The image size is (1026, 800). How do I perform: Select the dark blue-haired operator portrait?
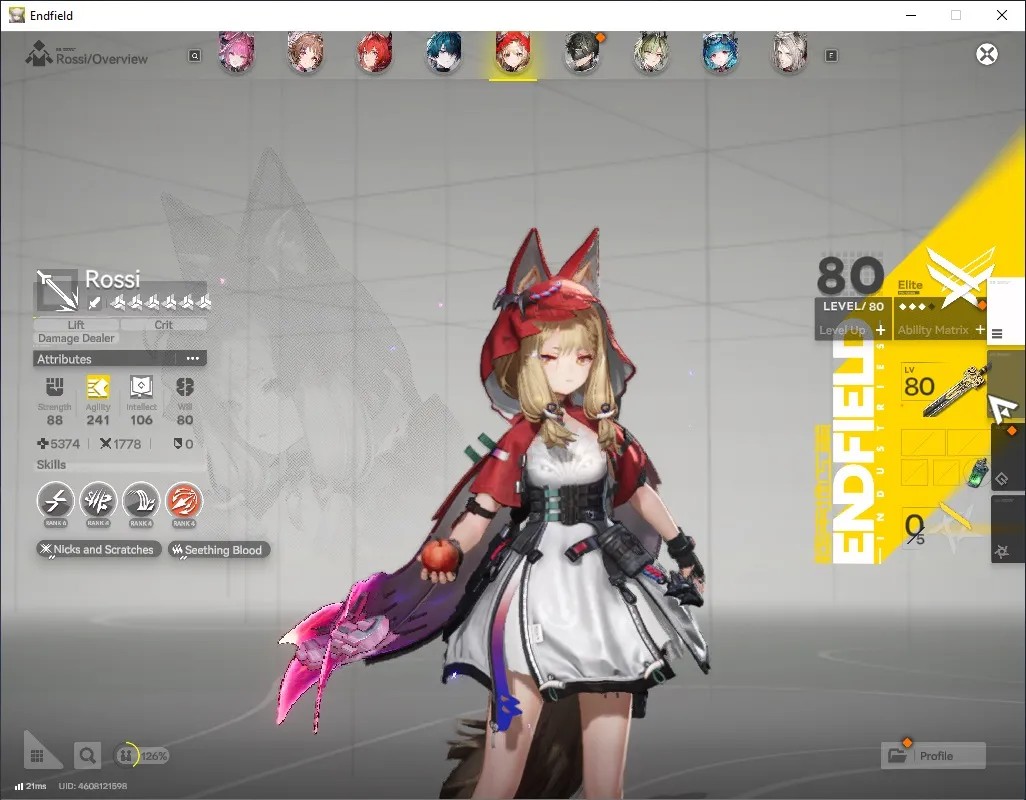click(x=444, y=52)
